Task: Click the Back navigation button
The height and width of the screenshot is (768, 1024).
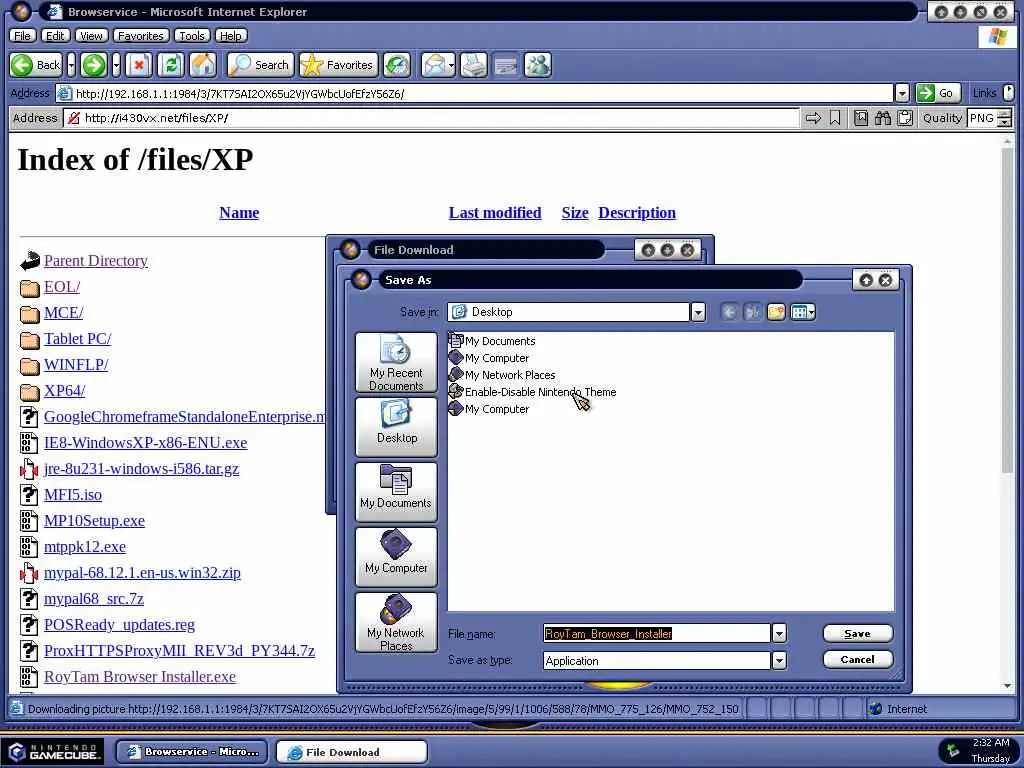Action: [x=36, y=65]
